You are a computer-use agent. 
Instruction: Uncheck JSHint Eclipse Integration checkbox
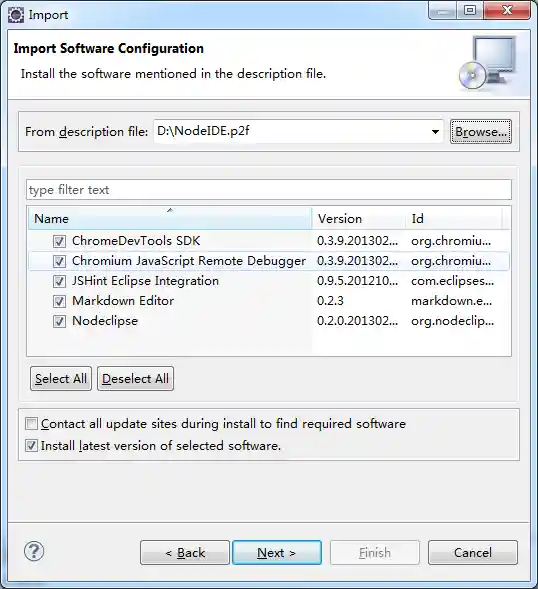[x=59, y=281]
